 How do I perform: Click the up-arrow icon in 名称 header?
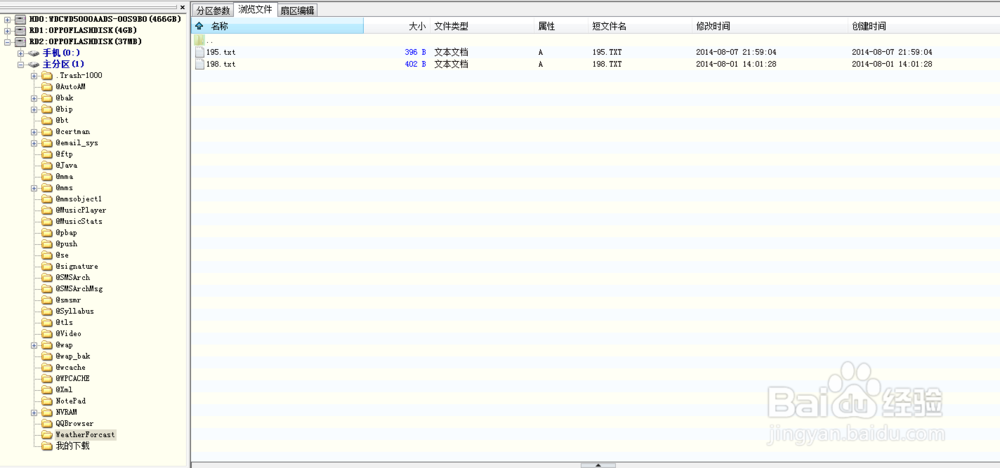[199, 26]
